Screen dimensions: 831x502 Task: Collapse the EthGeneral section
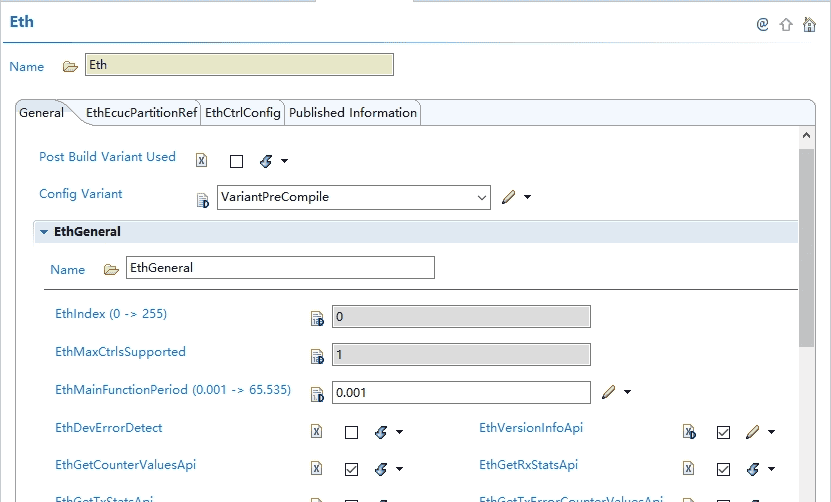(44, 232)
